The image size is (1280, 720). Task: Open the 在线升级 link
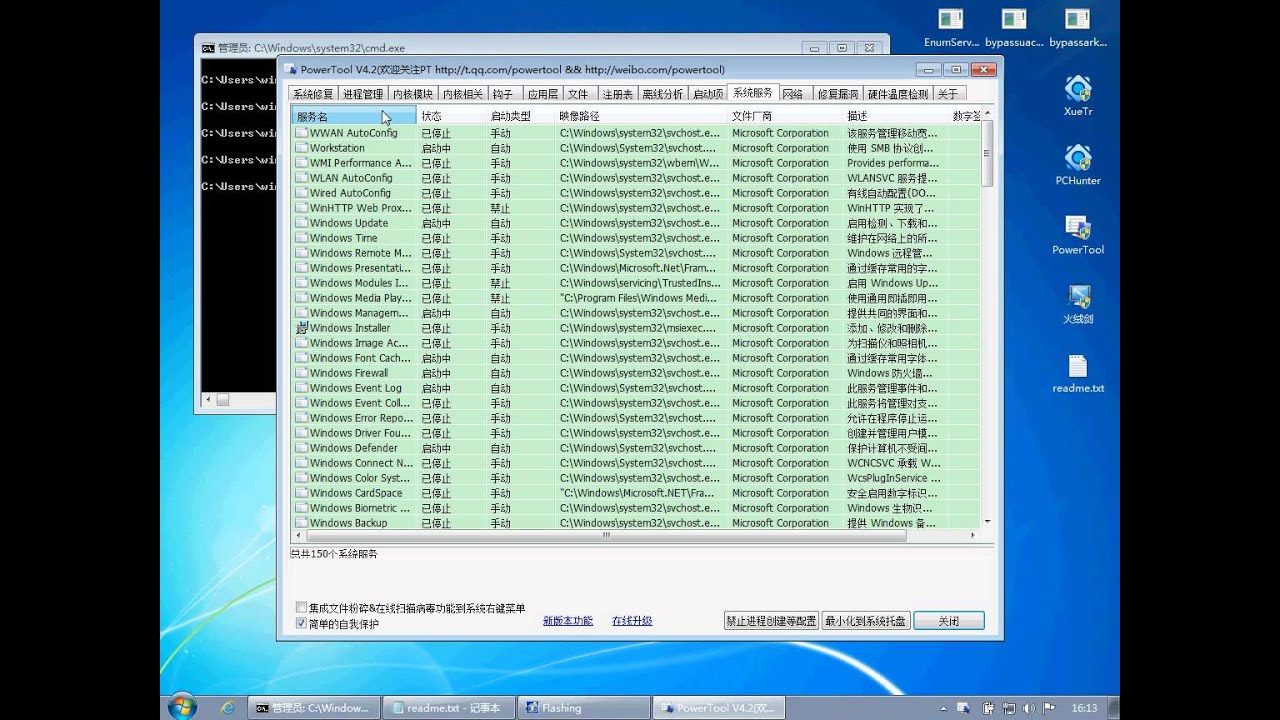click(632, 621)
